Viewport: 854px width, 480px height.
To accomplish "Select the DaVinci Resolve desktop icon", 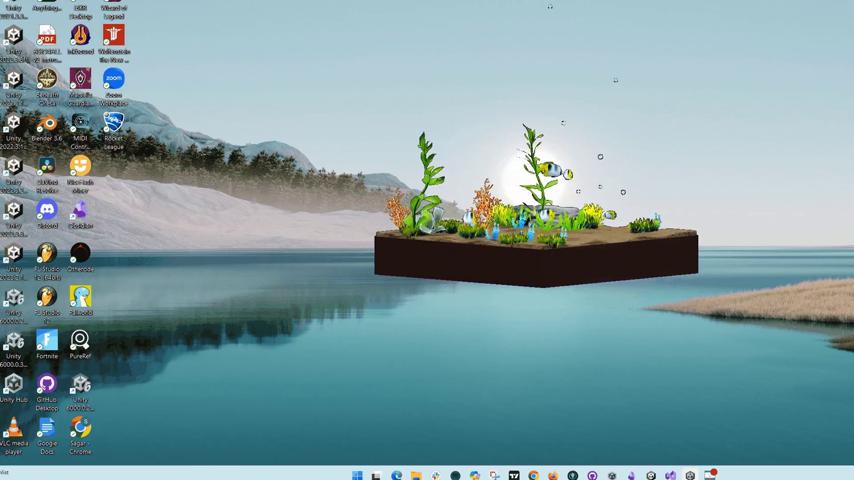I will tap(47, 167).
